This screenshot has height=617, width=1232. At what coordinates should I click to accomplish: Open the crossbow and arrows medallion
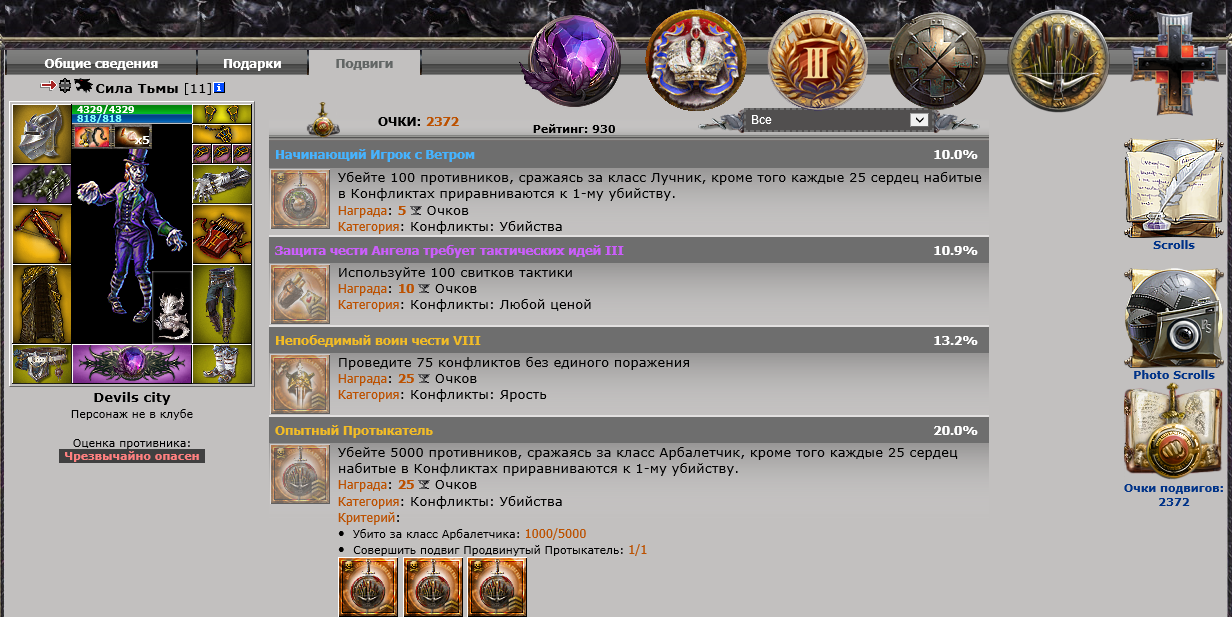1058,59
